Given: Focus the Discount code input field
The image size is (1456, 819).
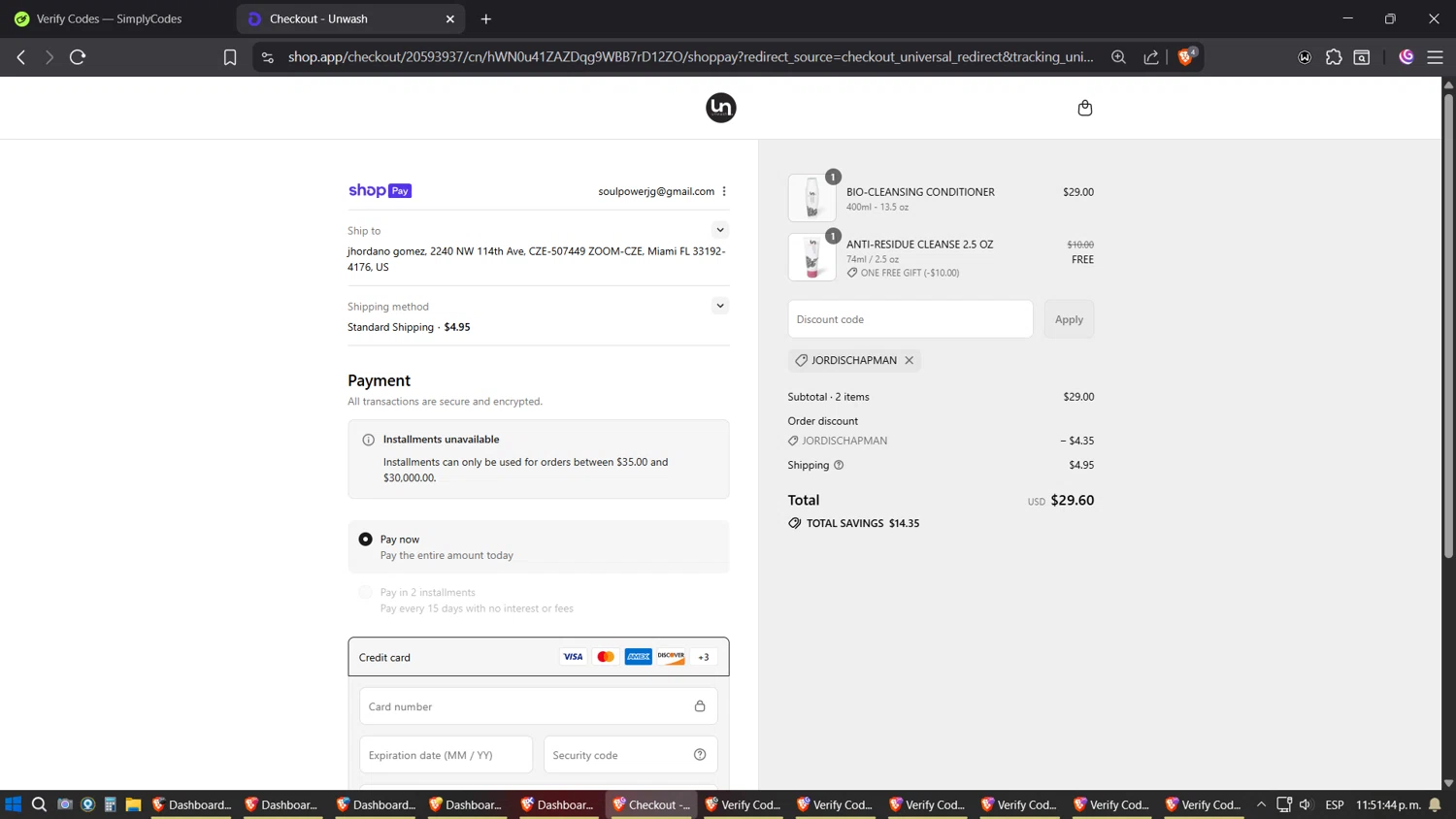Looking at the screenshot, I should [x=910, y=319].
